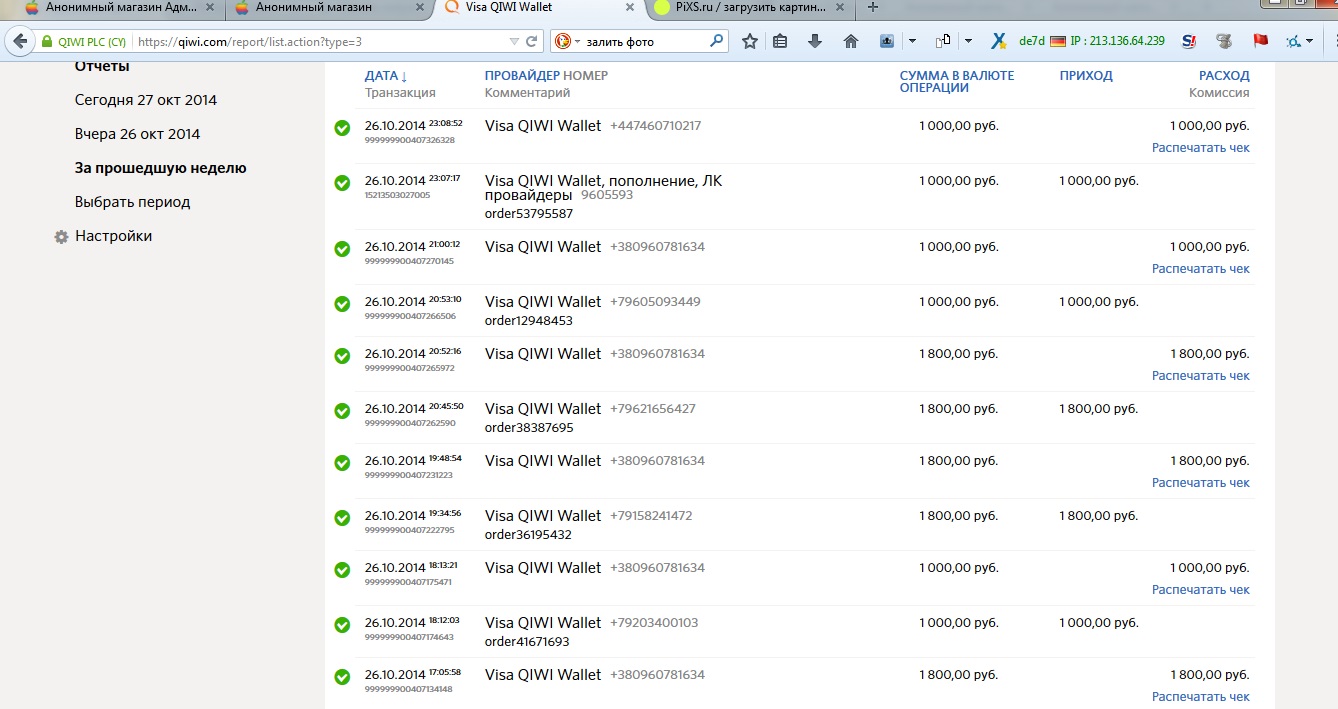The image size is (1338, 709).
Task: Click the phone number +79158241472
Action: pos(651,516)
